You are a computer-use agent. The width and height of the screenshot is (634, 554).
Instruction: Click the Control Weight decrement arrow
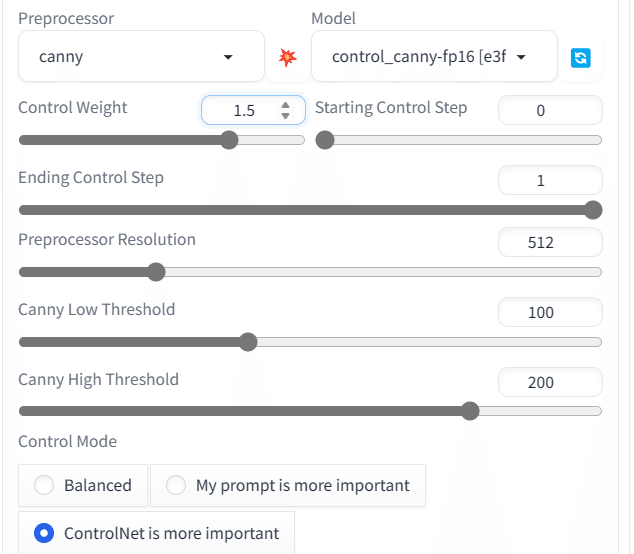pyautogui.click(x=285, y=116)
